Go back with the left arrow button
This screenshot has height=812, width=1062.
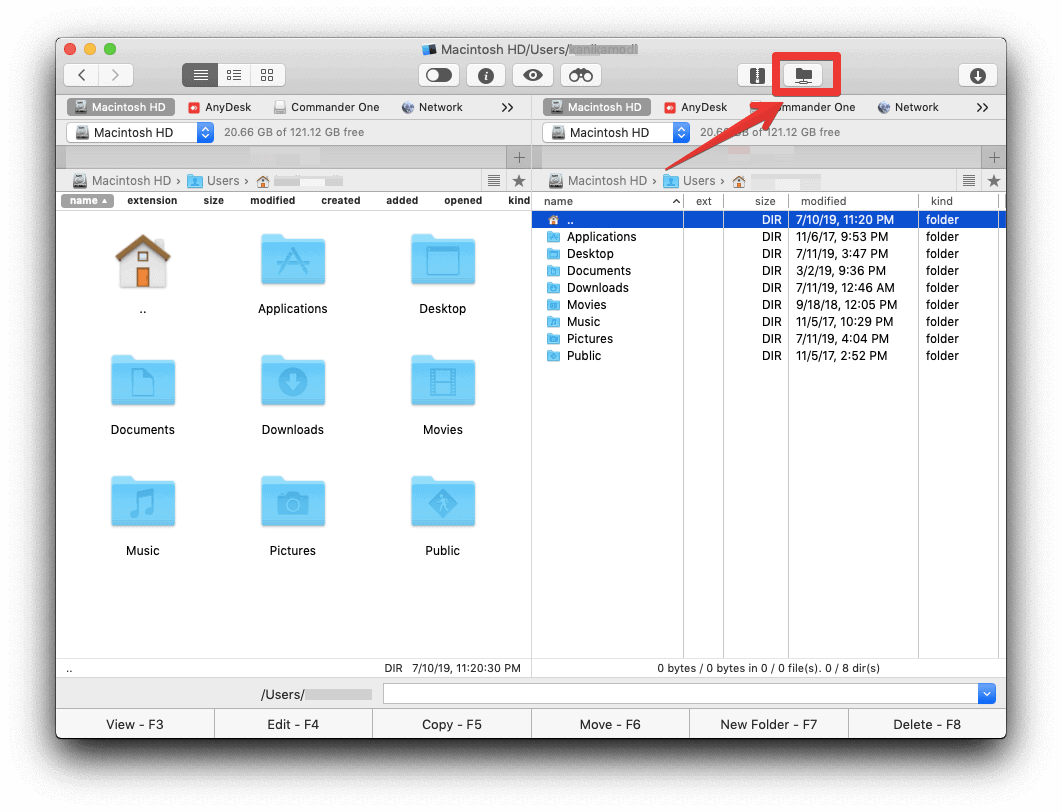tap(81, 75)
